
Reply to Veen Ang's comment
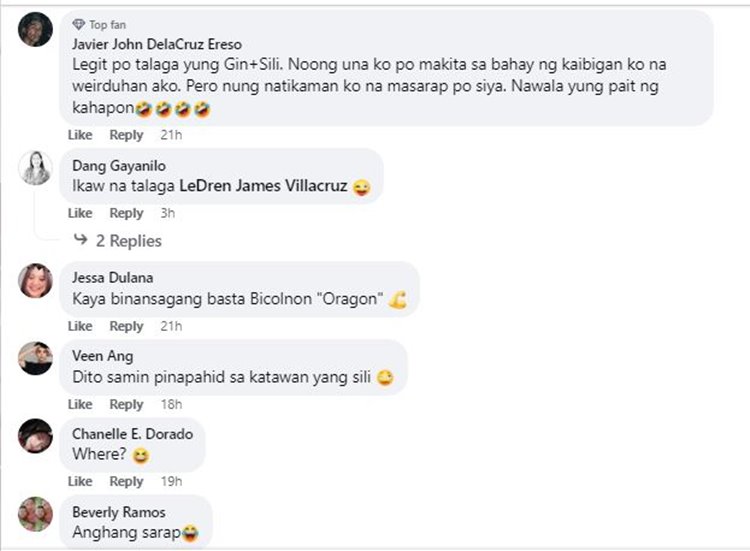click(x=126, y=404)
